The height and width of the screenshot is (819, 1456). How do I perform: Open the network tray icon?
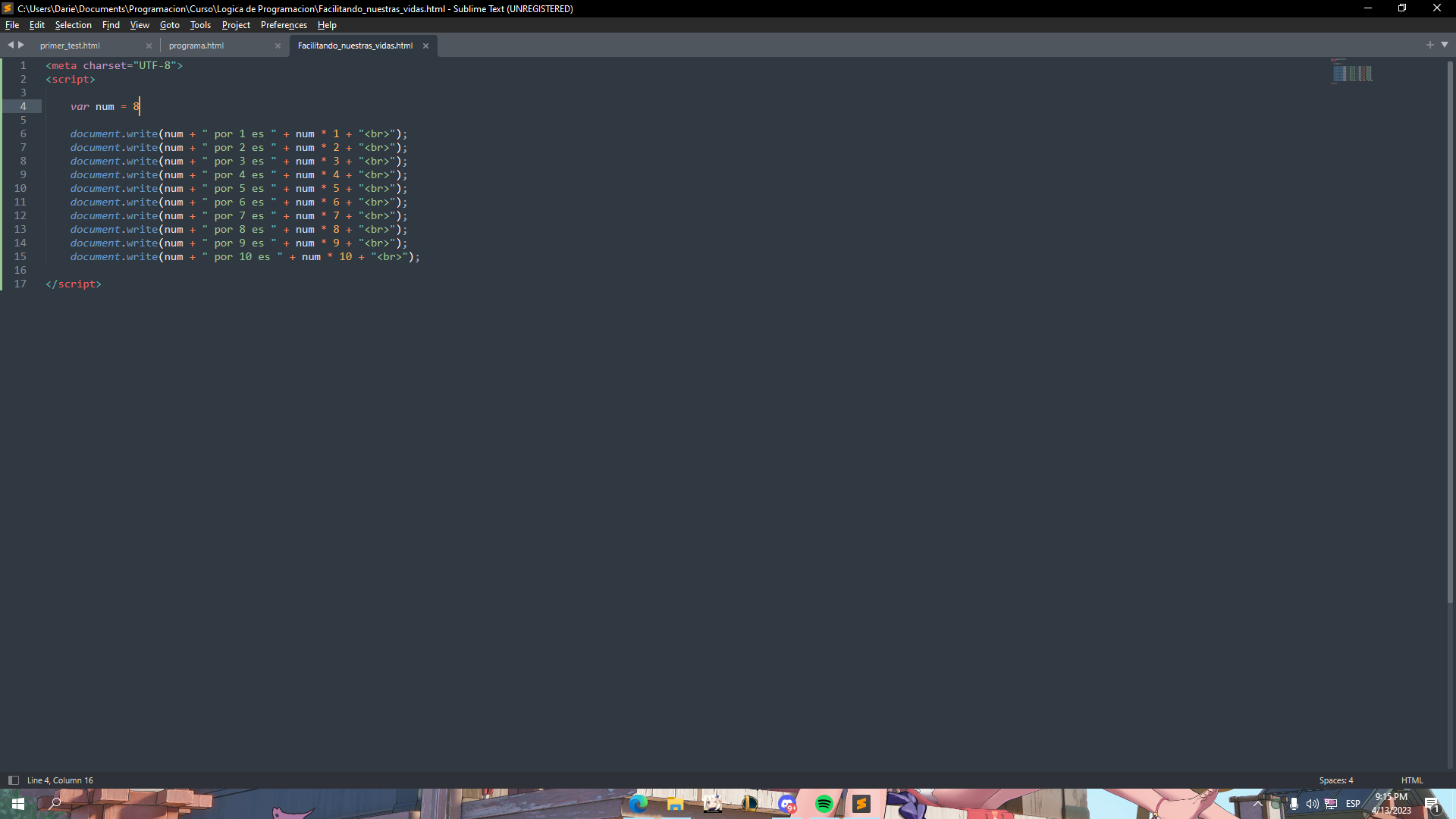[1331, 804]
